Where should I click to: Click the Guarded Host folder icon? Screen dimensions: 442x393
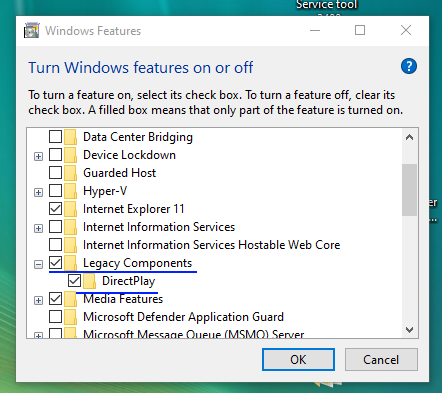point(70,173)
